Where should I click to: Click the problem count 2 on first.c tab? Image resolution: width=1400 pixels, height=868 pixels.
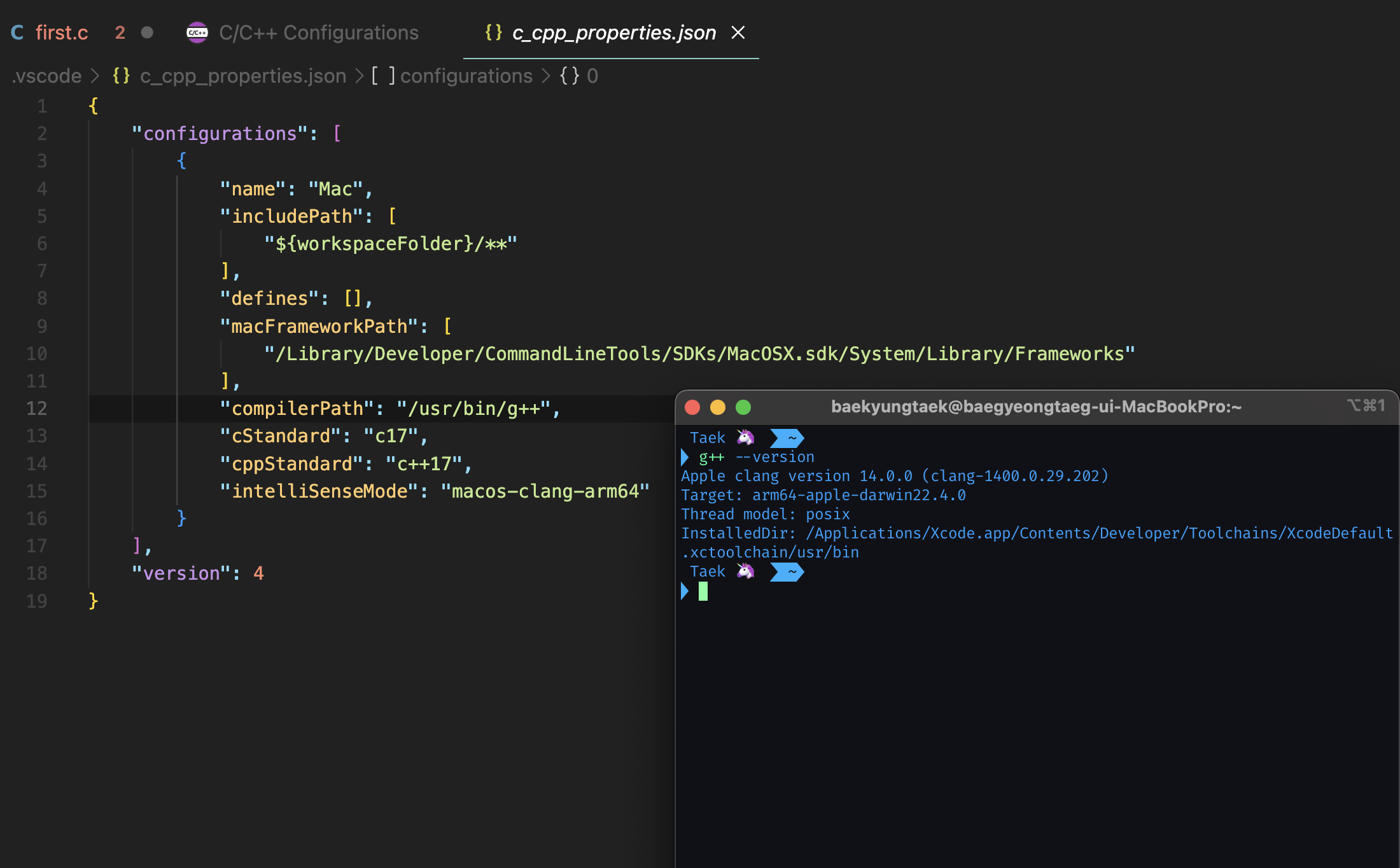pos(120,32)
